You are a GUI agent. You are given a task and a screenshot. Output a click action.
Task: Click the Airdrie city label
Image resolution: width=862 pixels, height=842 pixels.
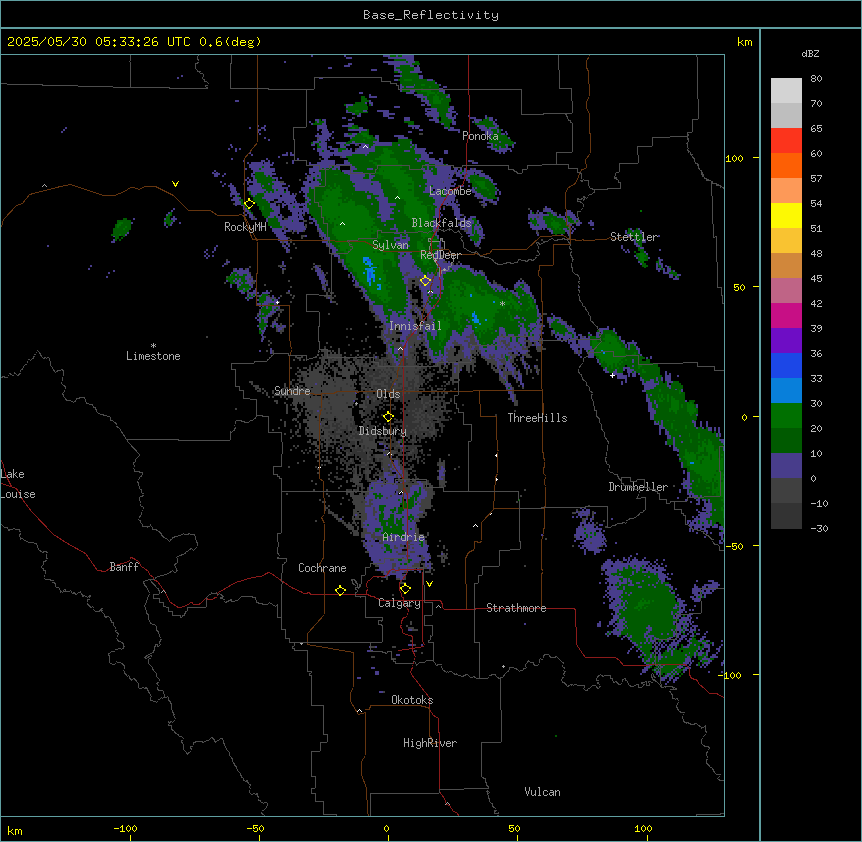coord(403,537)
